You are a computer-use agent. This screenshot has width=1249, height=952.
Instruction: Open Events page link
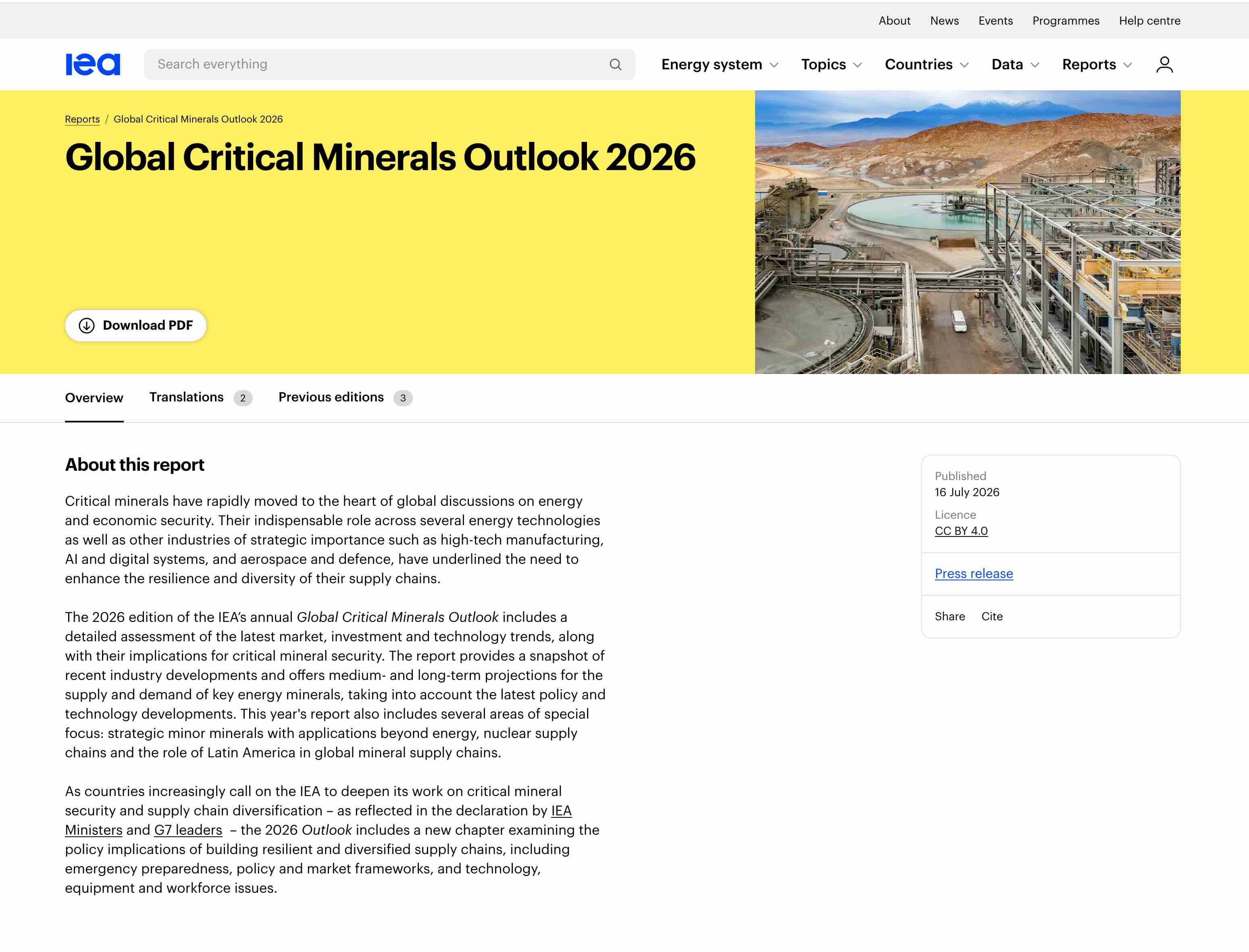[x=995, y=21]
